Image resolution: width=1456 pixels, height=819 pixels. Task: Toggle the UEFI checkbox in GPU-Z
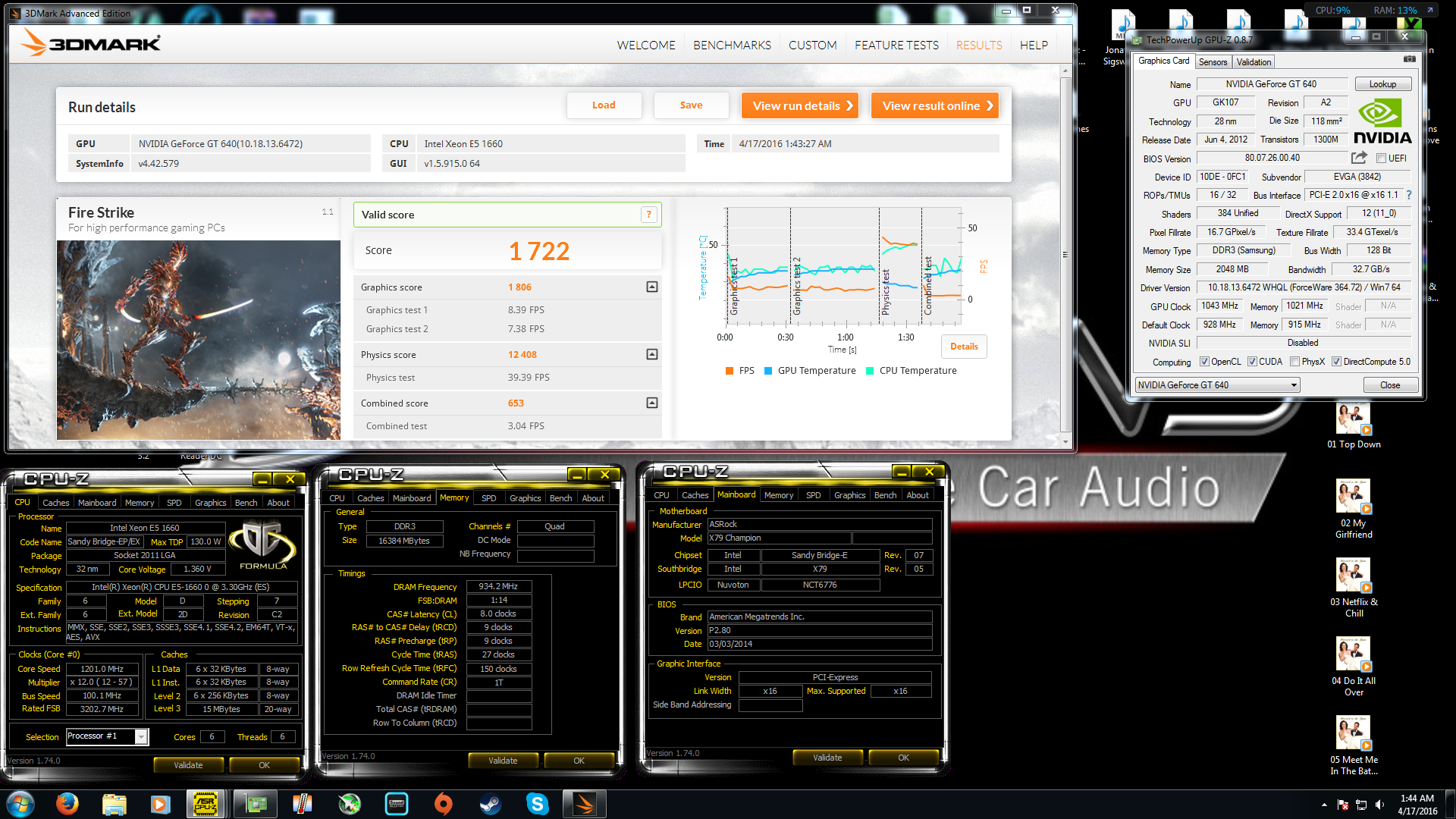[x=1382, y=158]
